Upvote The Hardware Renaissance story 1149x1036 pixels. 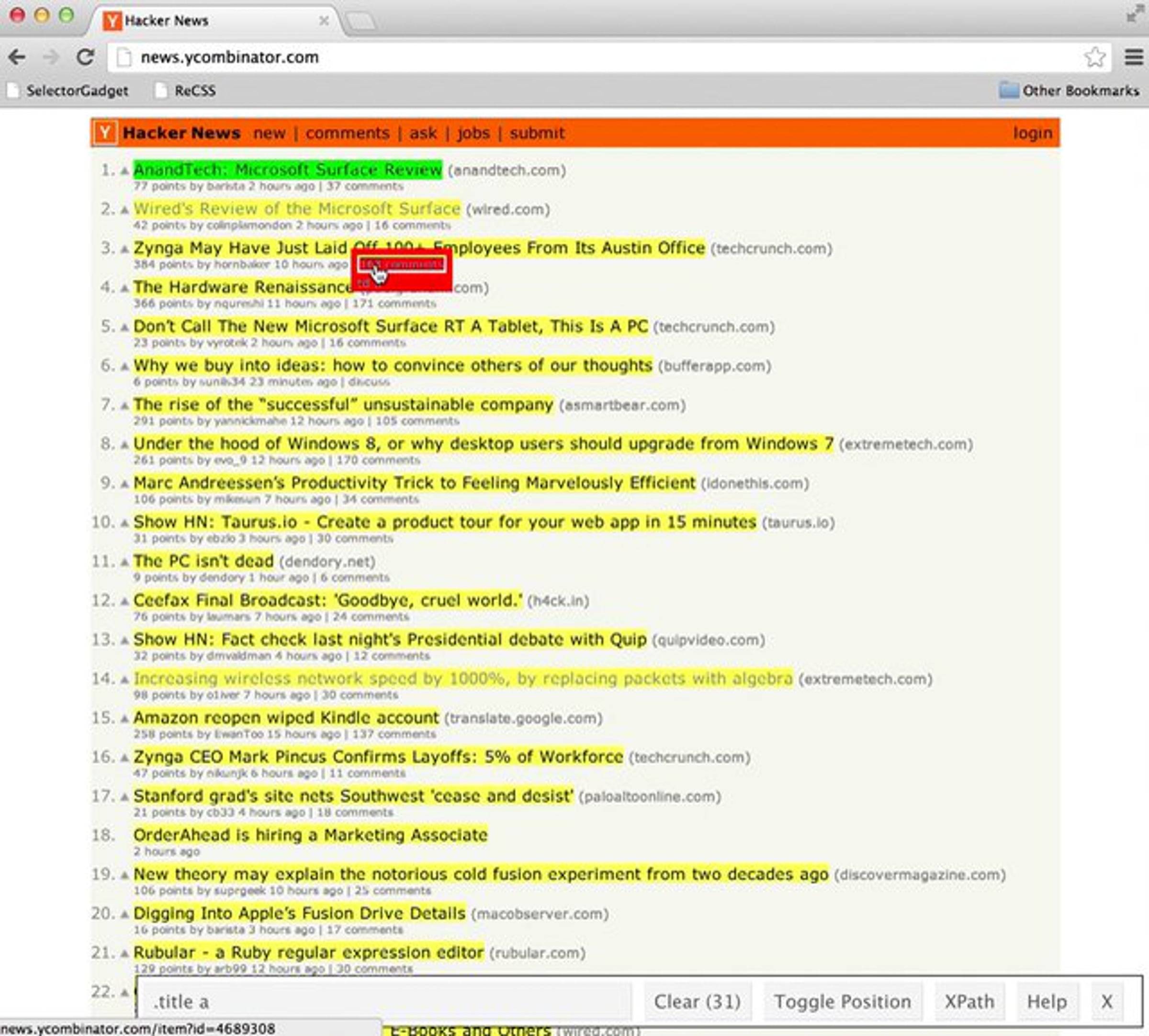[x=124, y=288]
